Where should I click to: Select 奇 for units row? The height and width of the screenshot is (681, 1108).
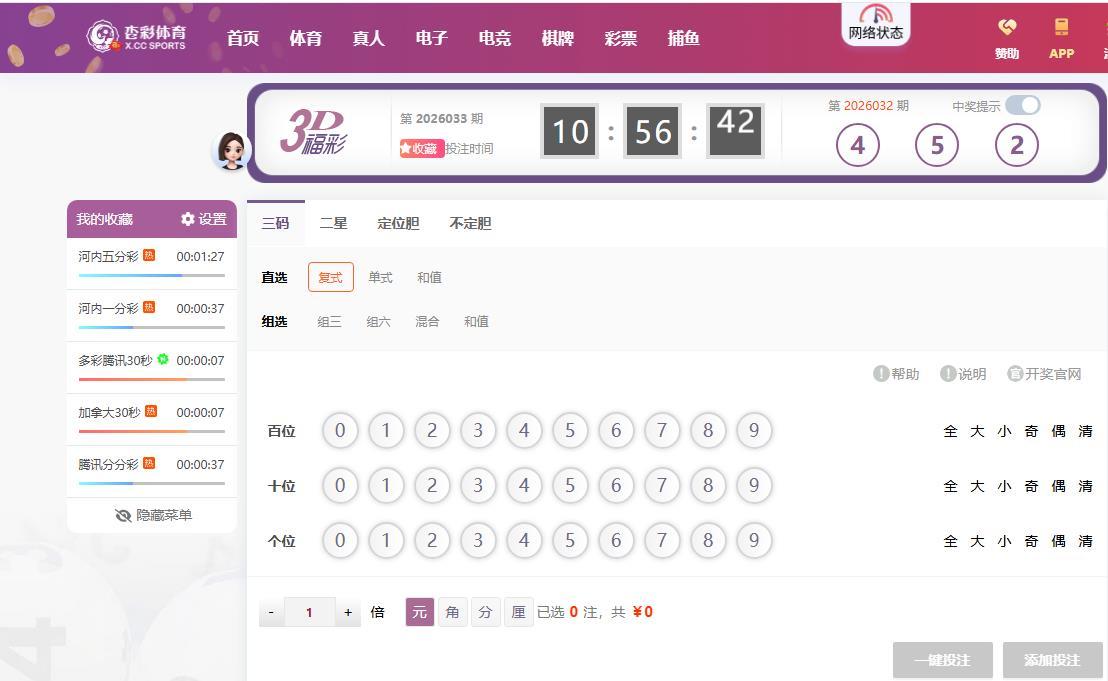1032,541
